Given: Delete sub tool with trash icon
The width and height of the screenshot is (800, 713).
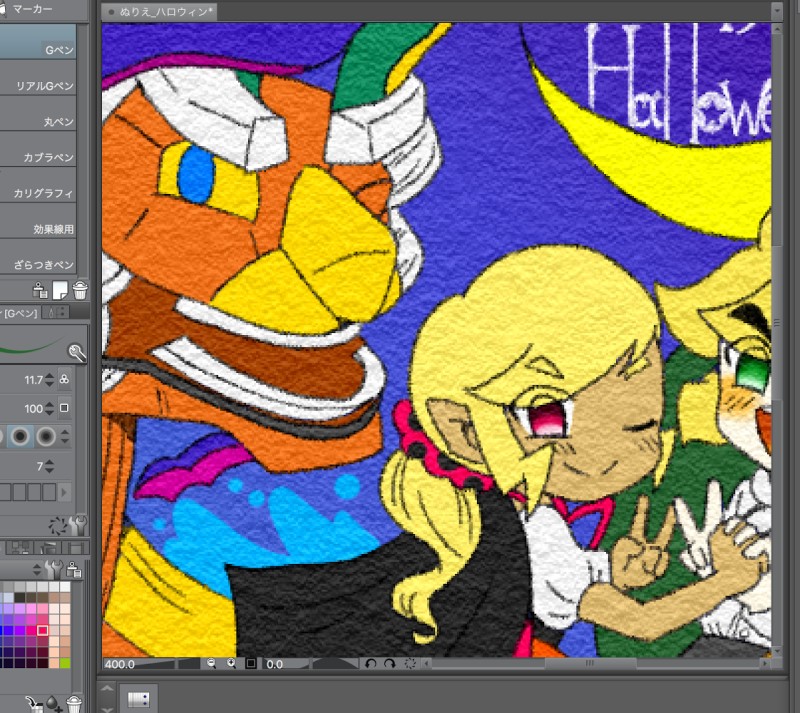Looking at the screenshot, I should pos(80,290).
